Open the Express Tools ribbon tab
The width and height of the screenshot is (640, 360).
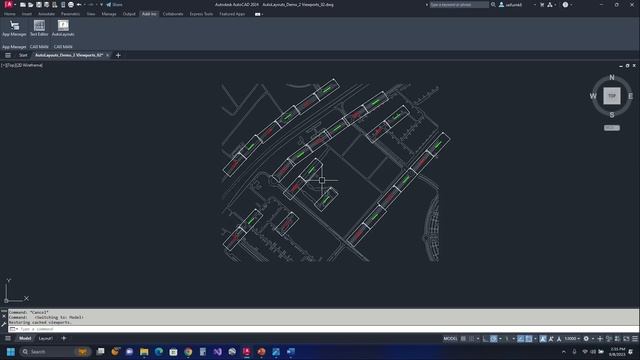(x=201, y=14)
